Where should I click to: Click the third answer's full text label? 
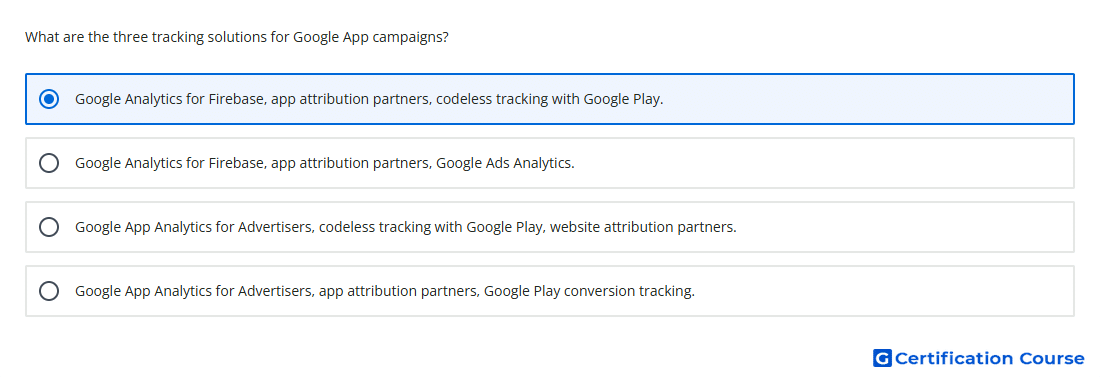pos(405,227)
